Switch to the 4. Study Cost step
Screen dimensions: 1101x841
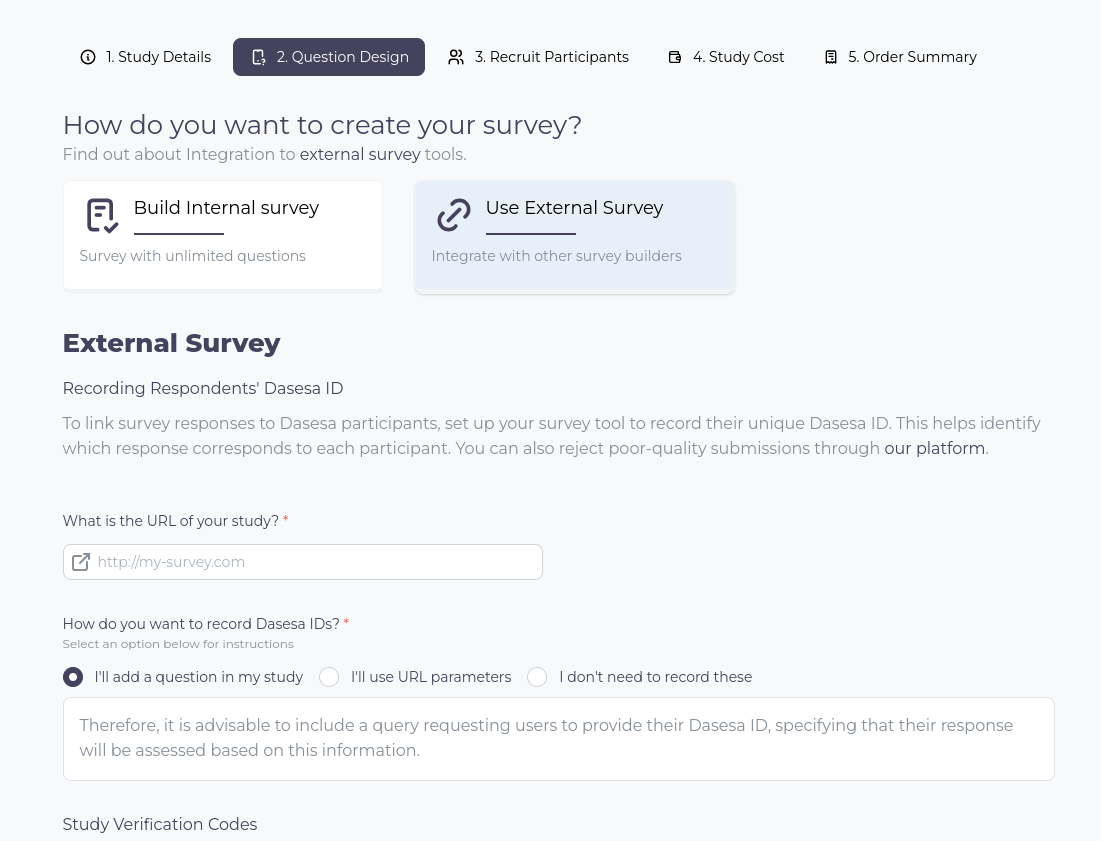coord(726,57)
